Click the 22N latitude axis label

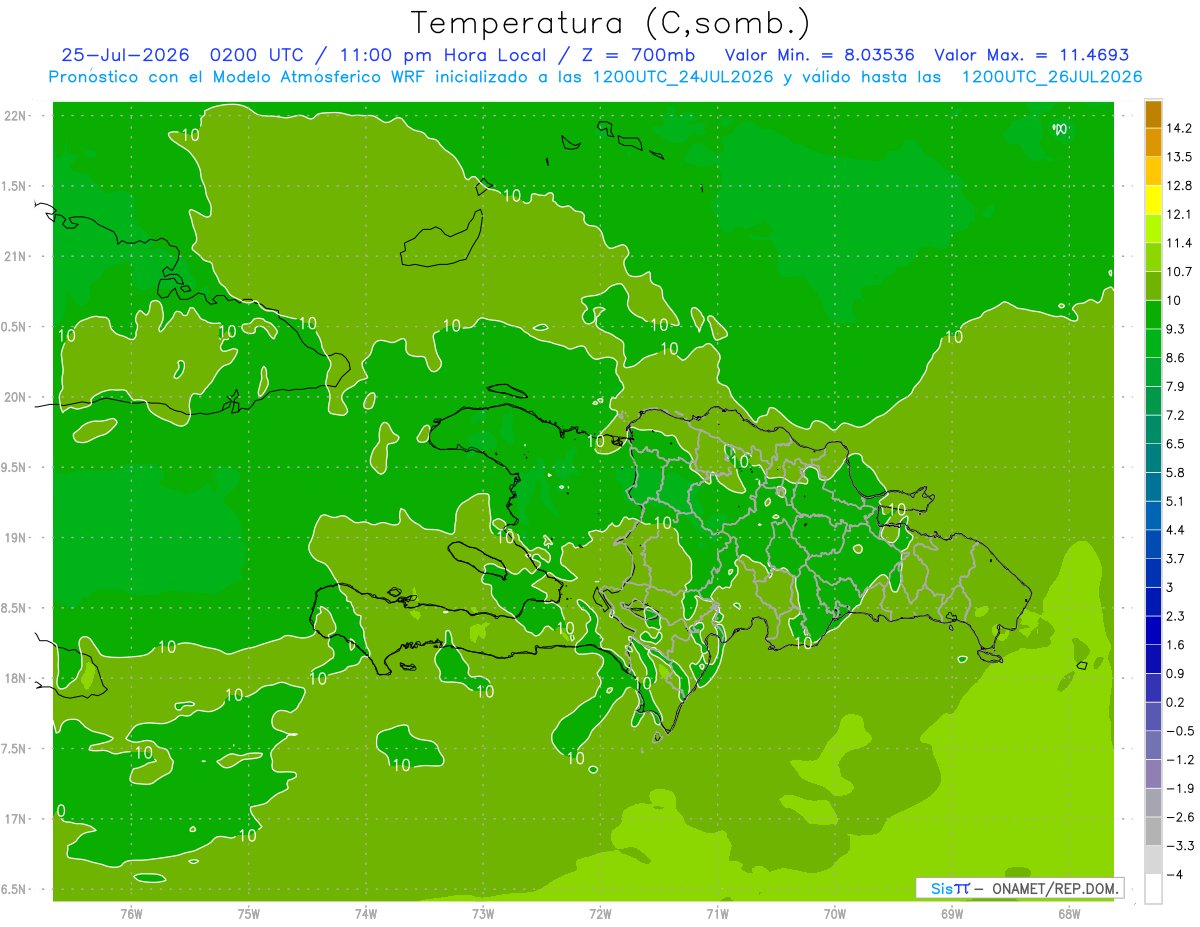point(17,116)
